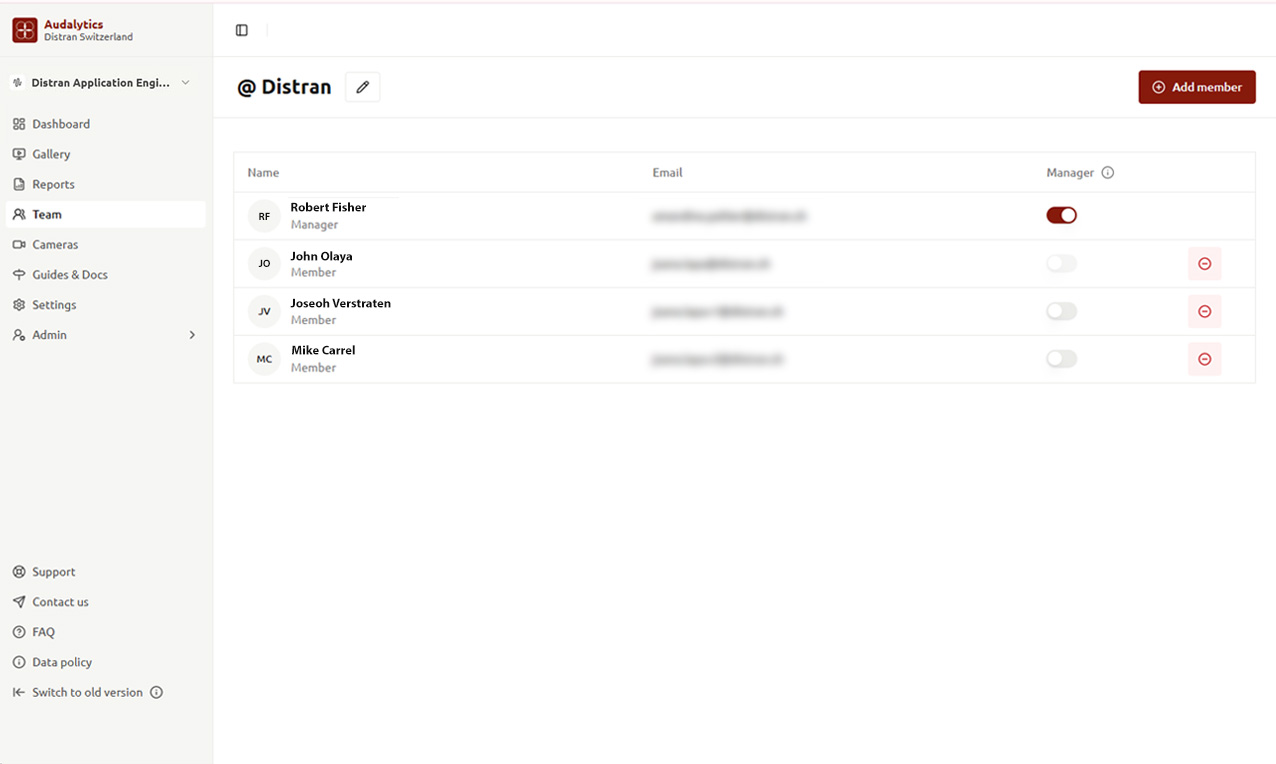
Task: Disable manager toggle for Robert Fisher
Action: tap(1061, 215)
